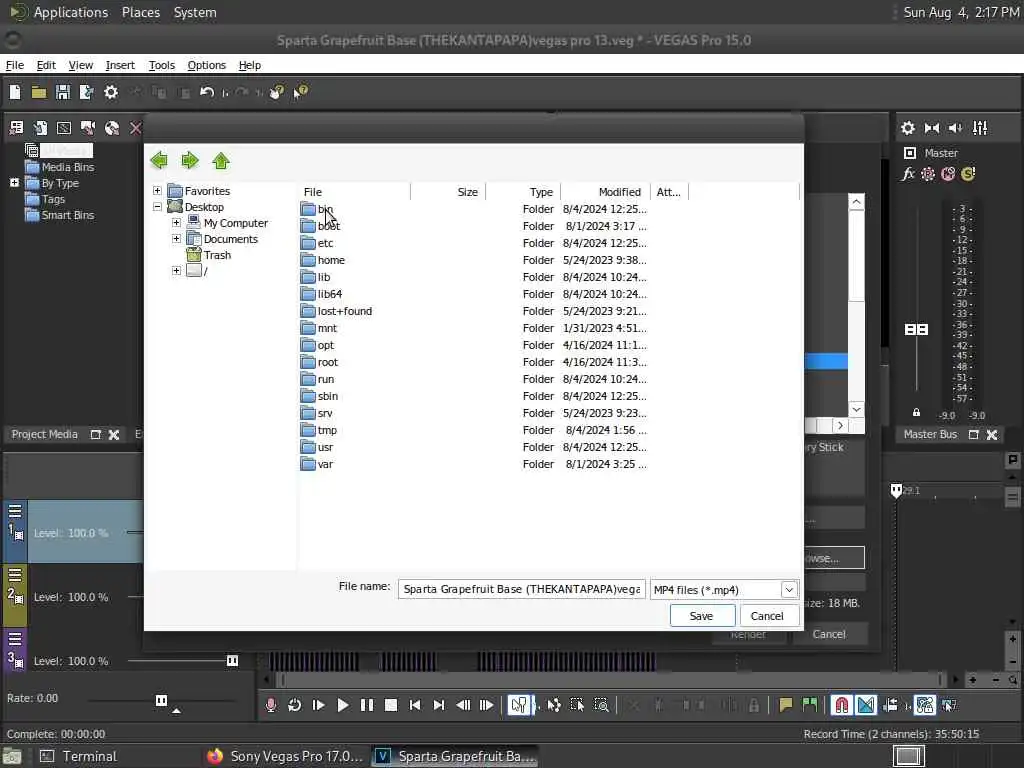
Task: Click the Dim Output speaker icon
Action: (955, 128)
